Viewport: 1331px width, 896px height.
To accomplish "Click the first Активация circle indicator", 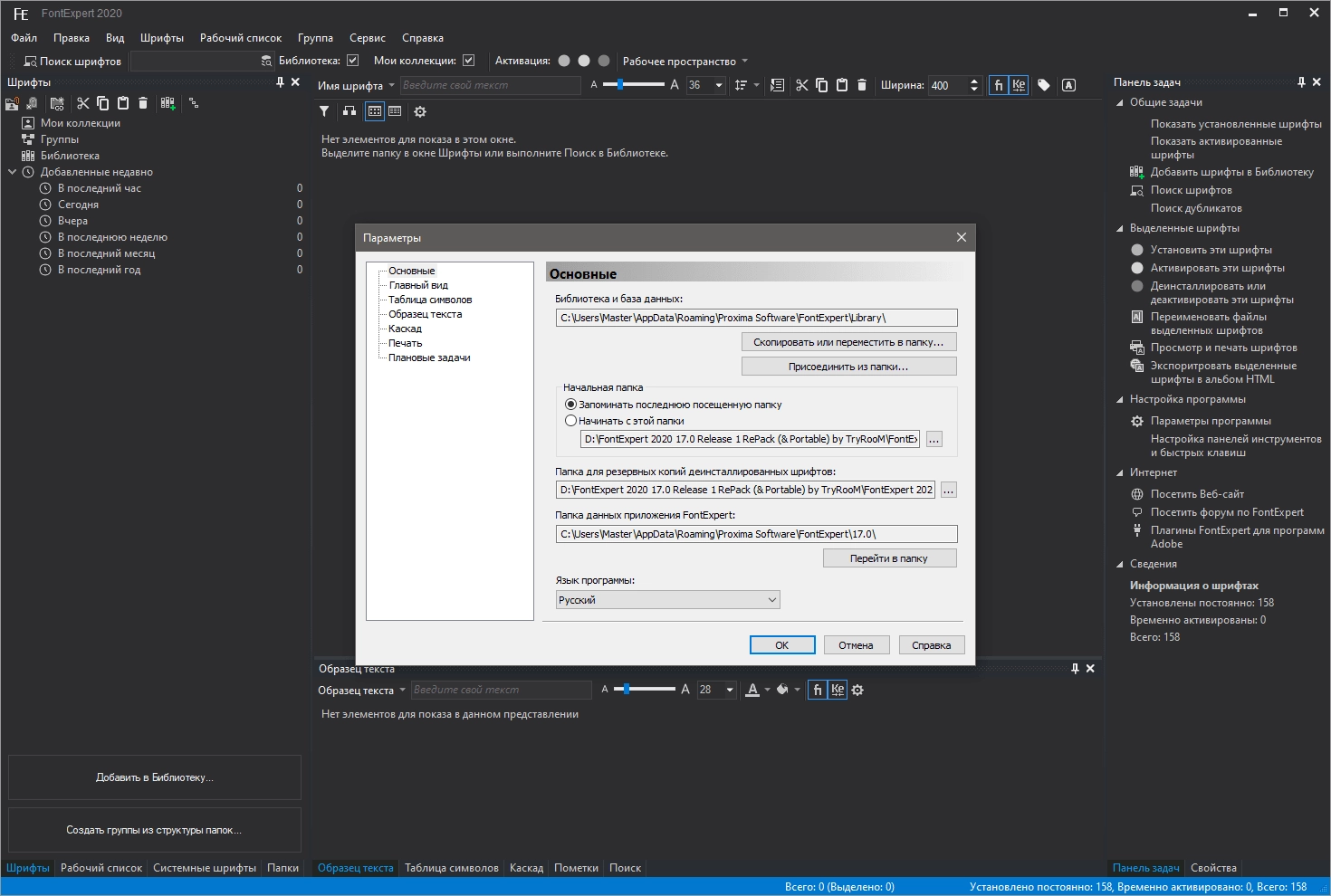I will (564, 61).
